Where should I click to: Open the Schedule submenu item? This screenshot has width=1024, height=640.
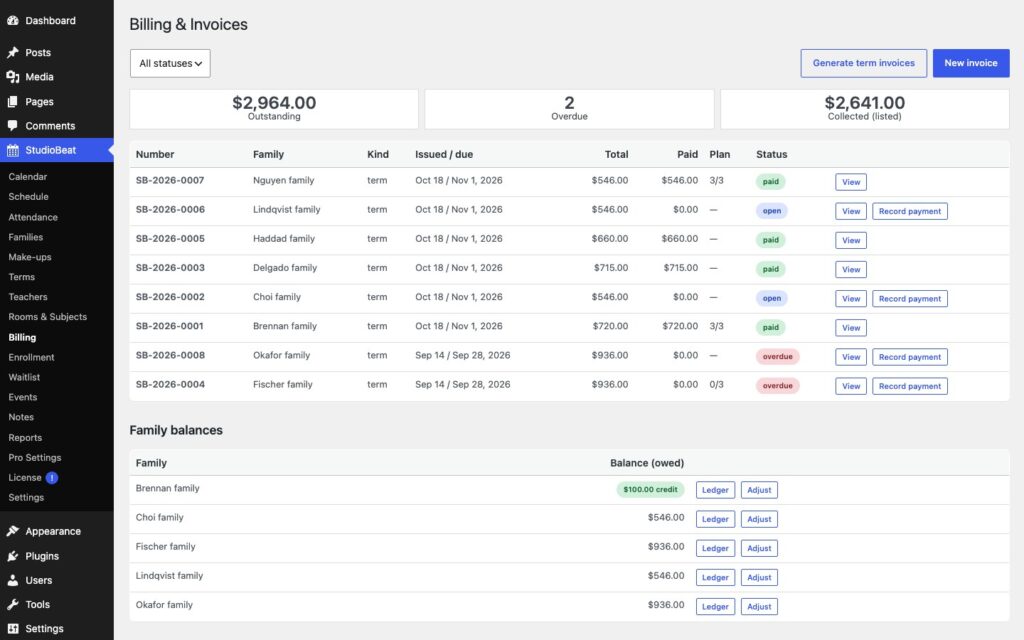pyautogui.click(x=28, y=197)
